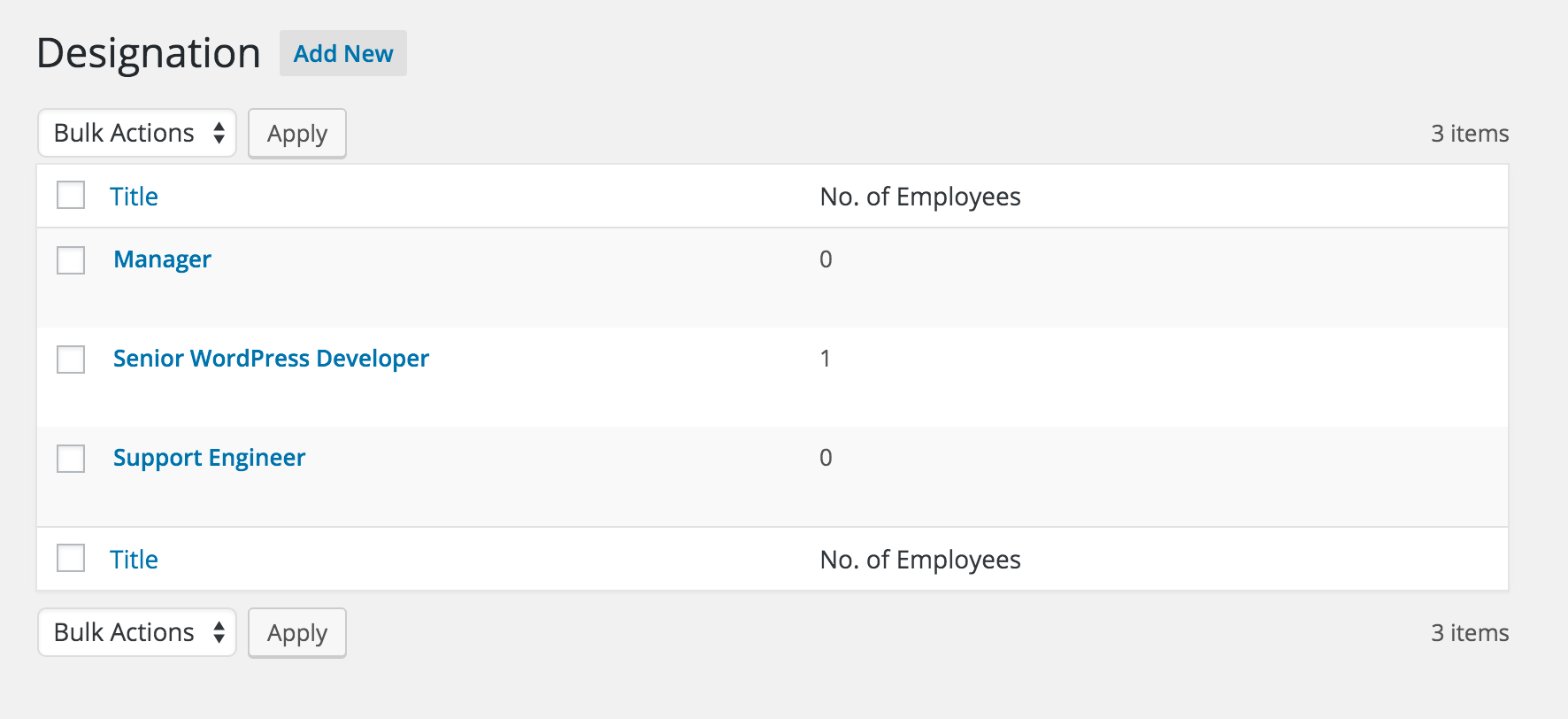Image resolution: width=1568 pixels, height=719 pixels.
Task: Open the Manager designation link
Action: [163, 259]
